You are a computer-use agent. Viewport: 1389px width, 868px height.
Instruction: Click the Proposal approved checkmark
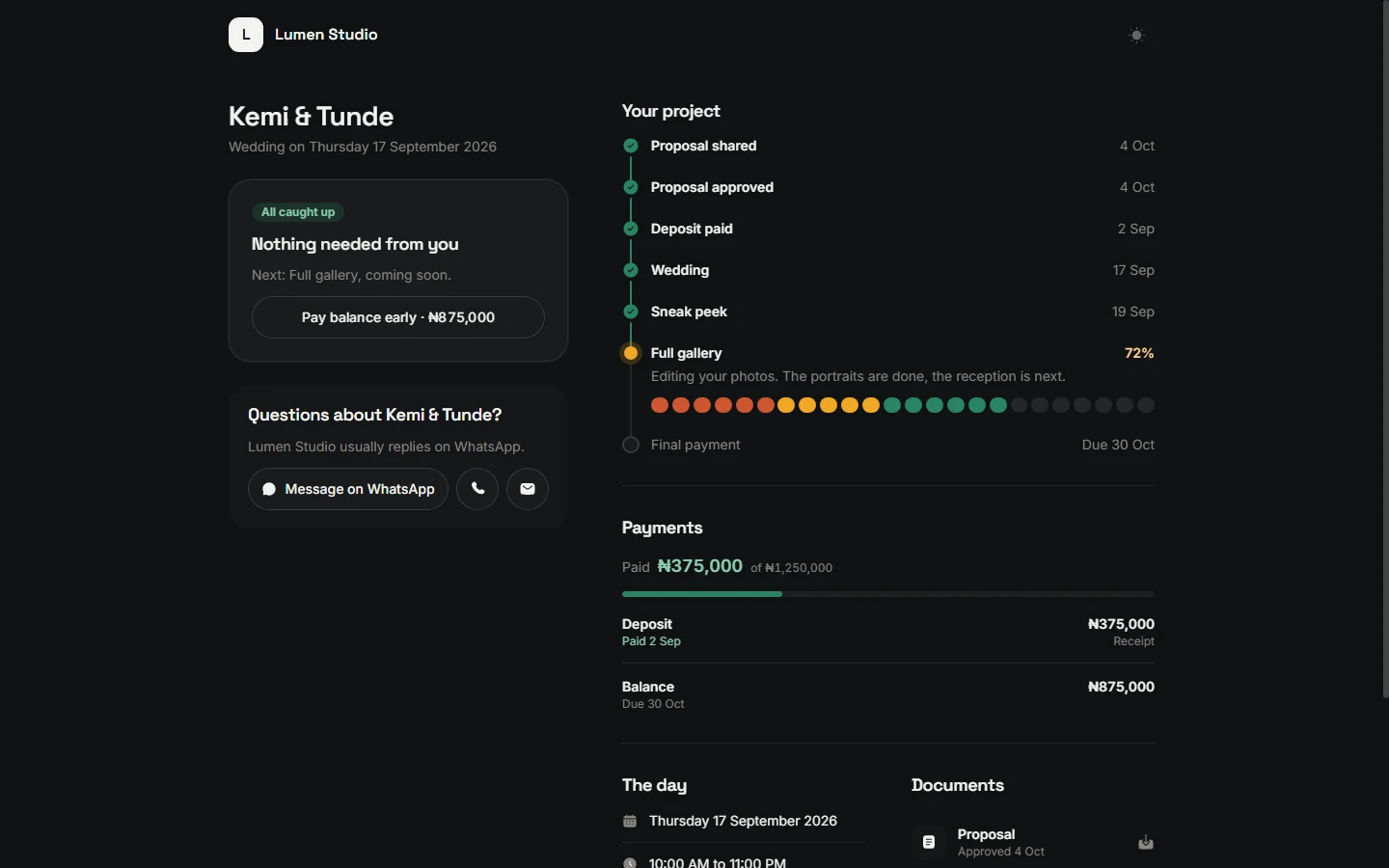(631, 187)
